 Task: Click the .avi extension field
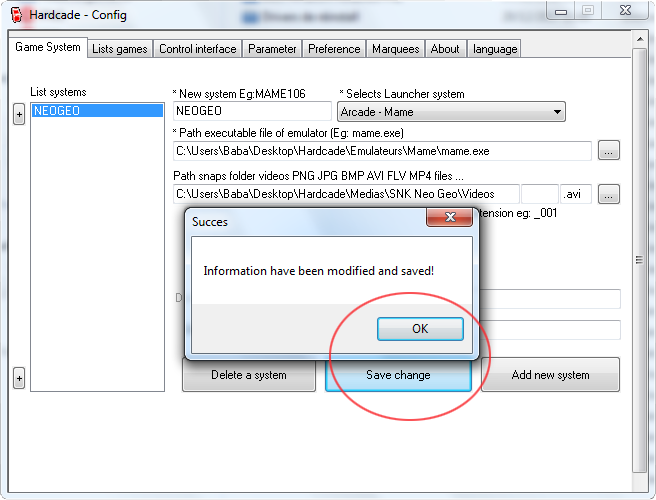(576, 194)
